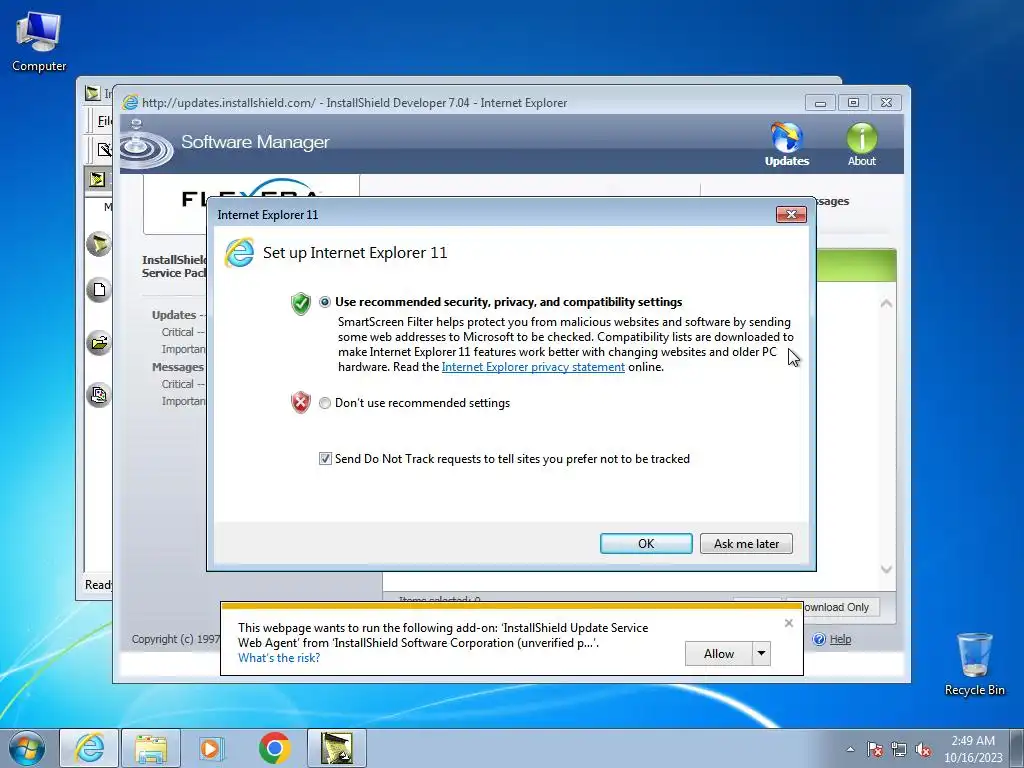This screenshot has height=768, width=1024.
Task: Click the Internet Explorer logo in setup dialog
Action: pos(240,253)
